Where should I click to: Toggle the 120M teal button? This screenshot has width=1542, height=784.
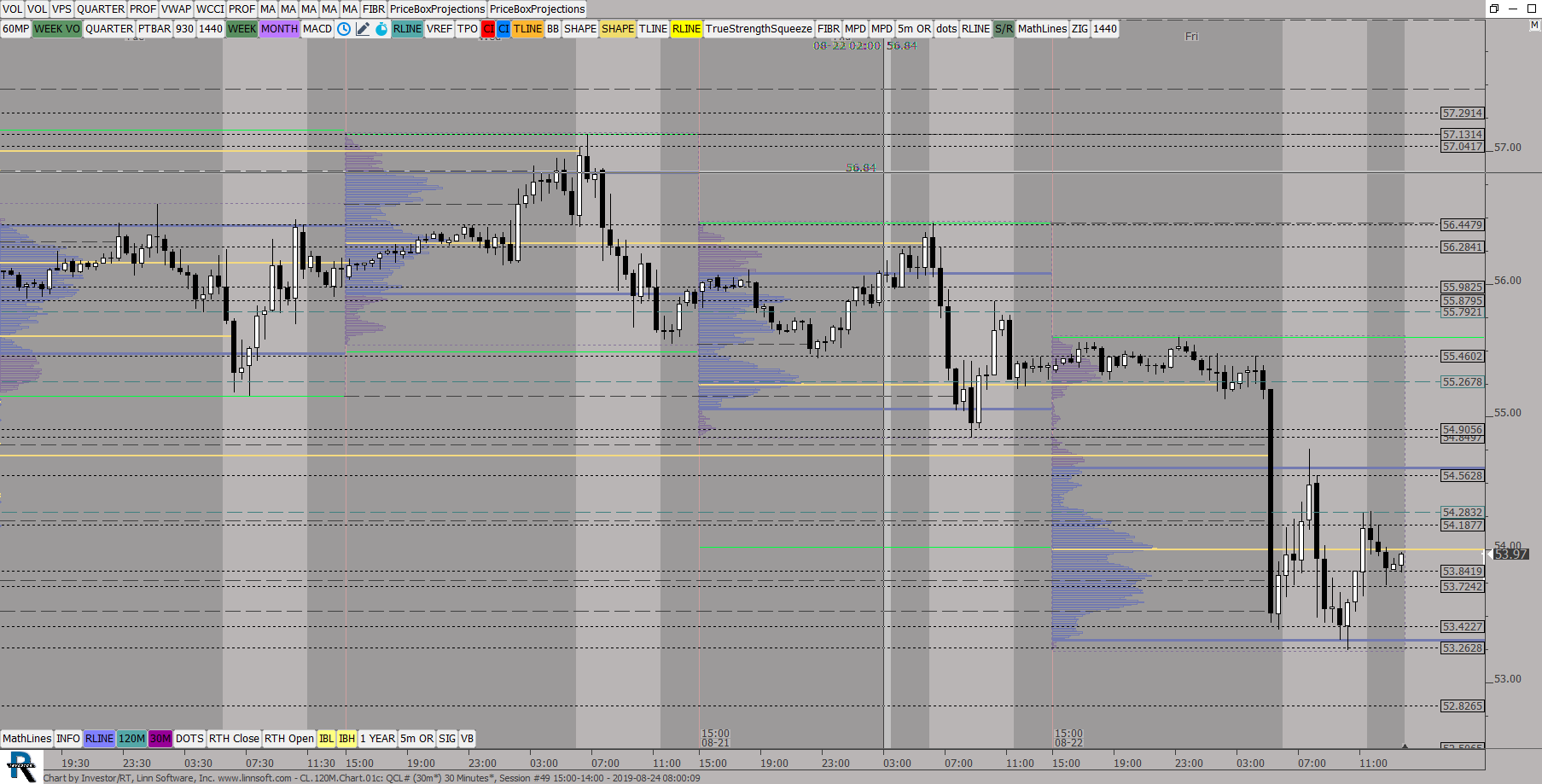pos(131,739)
